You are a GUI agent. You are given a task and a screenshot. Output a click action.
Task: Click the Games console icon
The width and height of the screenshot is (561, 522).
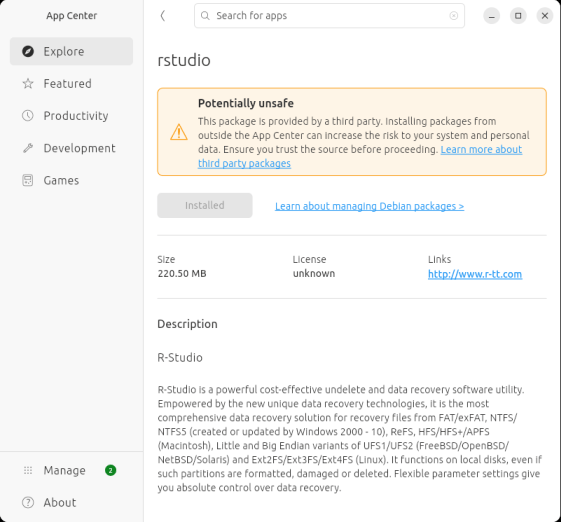click(x=28, y=180)
